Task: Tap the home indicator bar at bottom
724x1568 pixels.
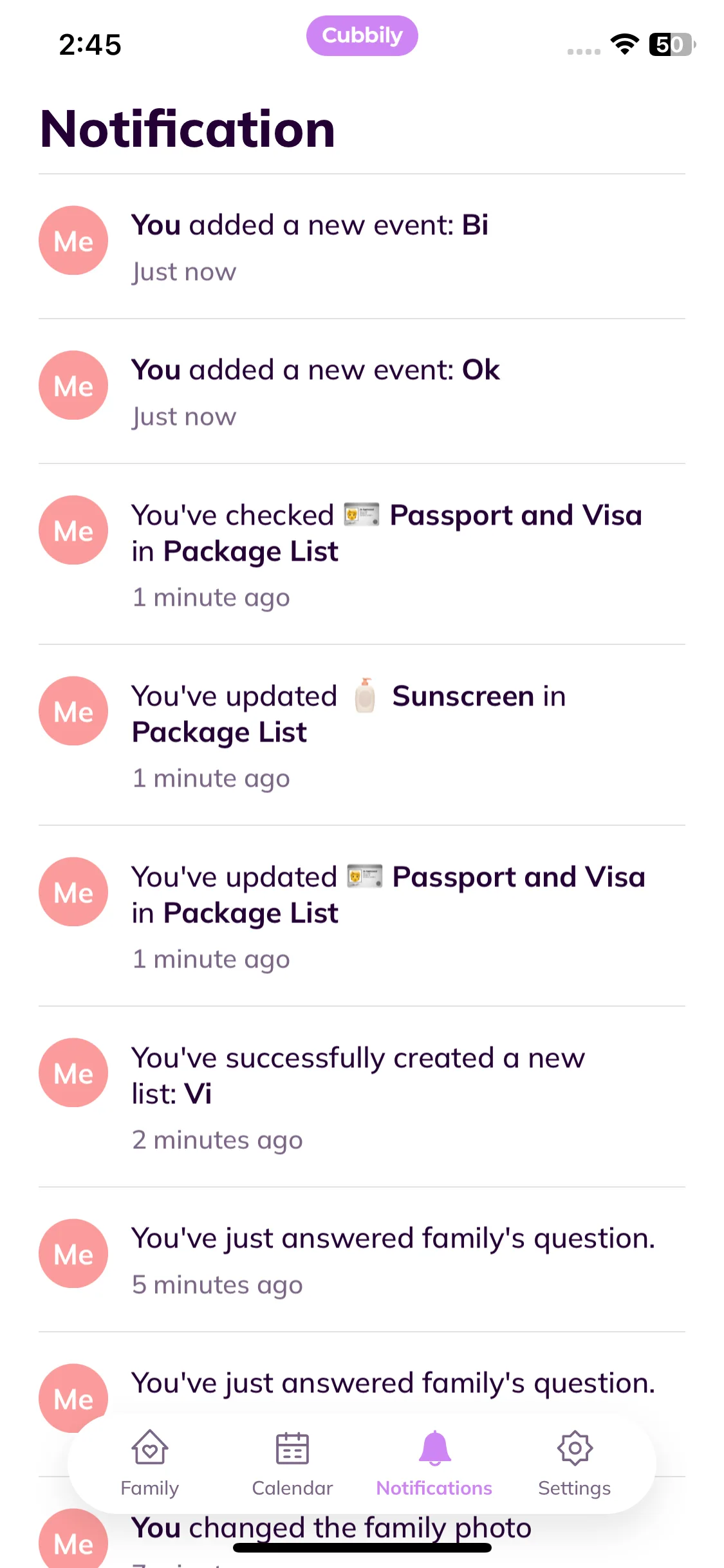Action: click(362, 1548)
